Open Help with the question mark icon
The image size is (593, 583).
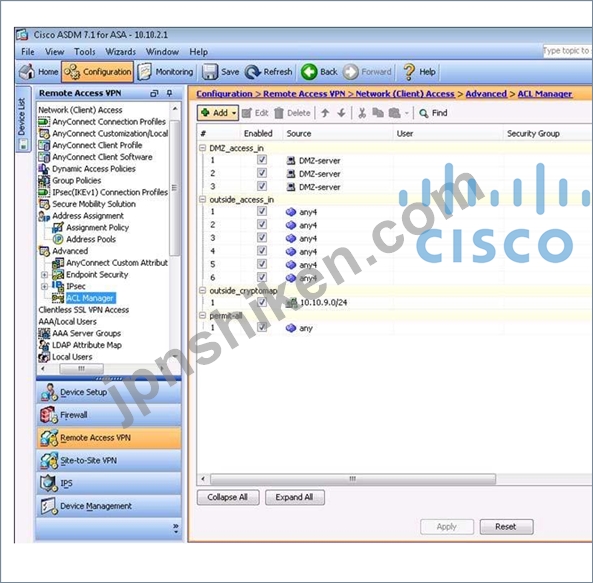(408, 72)
